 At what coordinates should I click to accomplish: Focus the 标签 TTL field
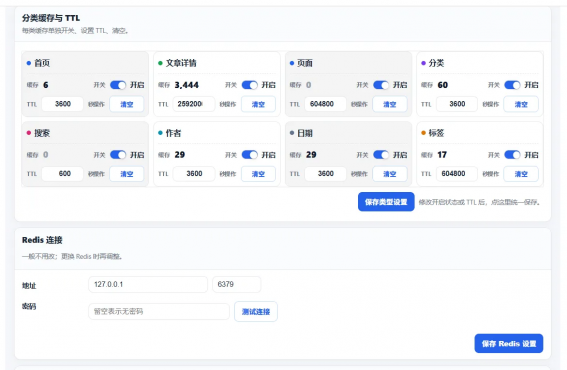pos(457,174)
